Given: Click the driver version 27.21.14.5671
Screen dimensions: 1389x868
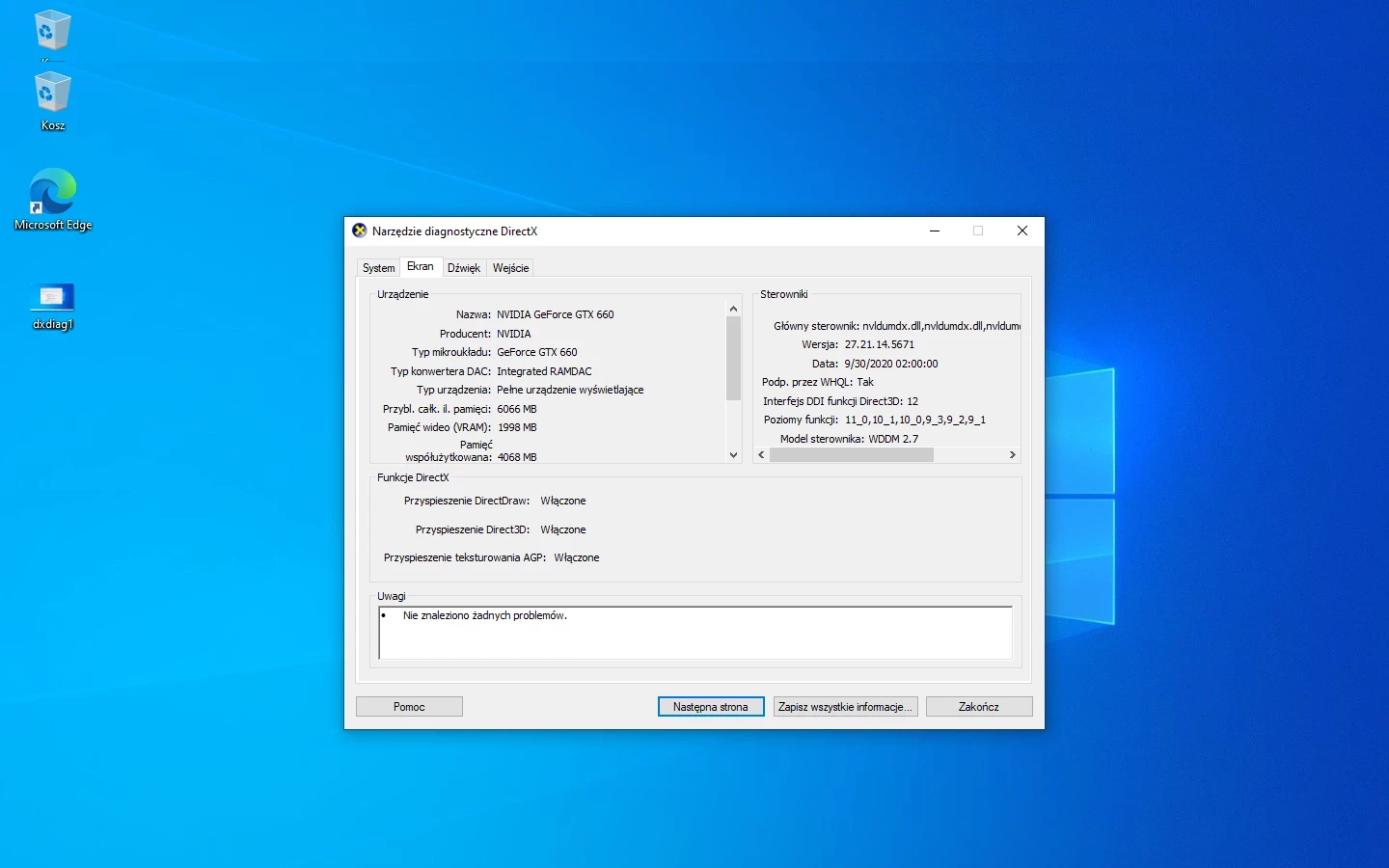Looking at the screenshot, I should (x=880, y=344).
